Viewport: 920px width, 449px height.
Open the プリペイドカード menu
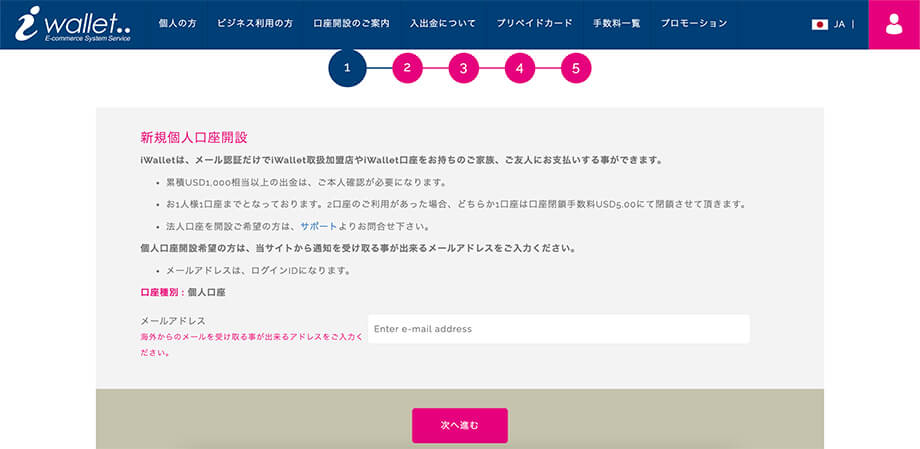[534, 24]
